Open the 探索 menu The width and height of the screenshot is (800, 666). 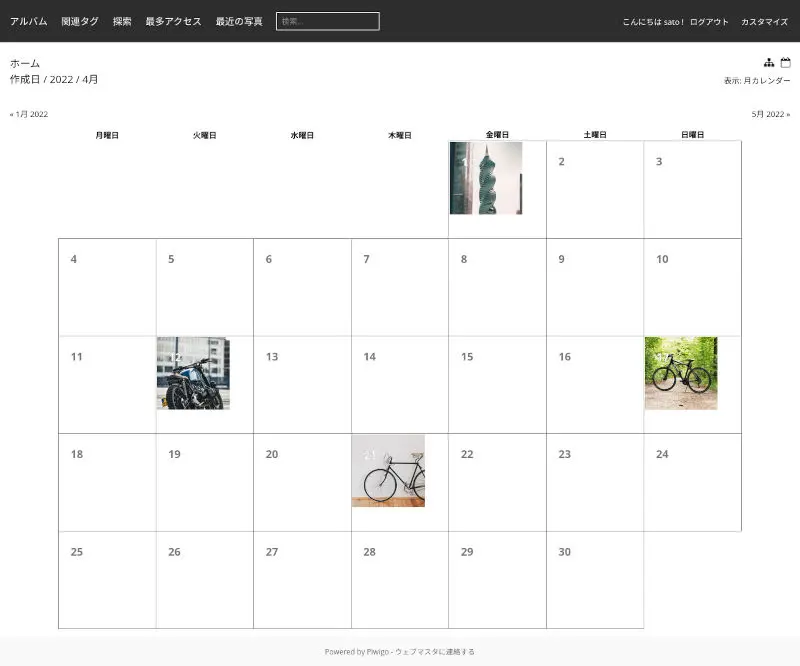click(122, 21)
